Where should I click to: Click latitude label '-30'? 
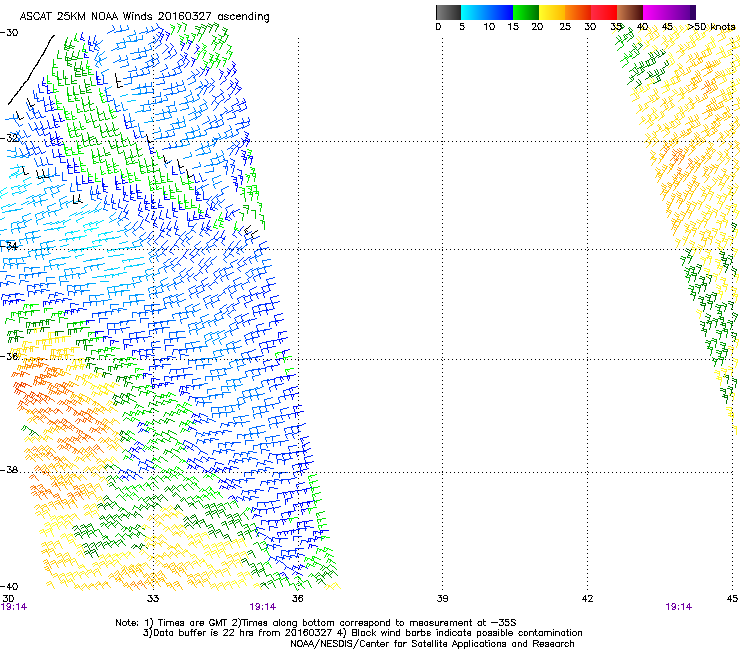(x=9, y=33)
